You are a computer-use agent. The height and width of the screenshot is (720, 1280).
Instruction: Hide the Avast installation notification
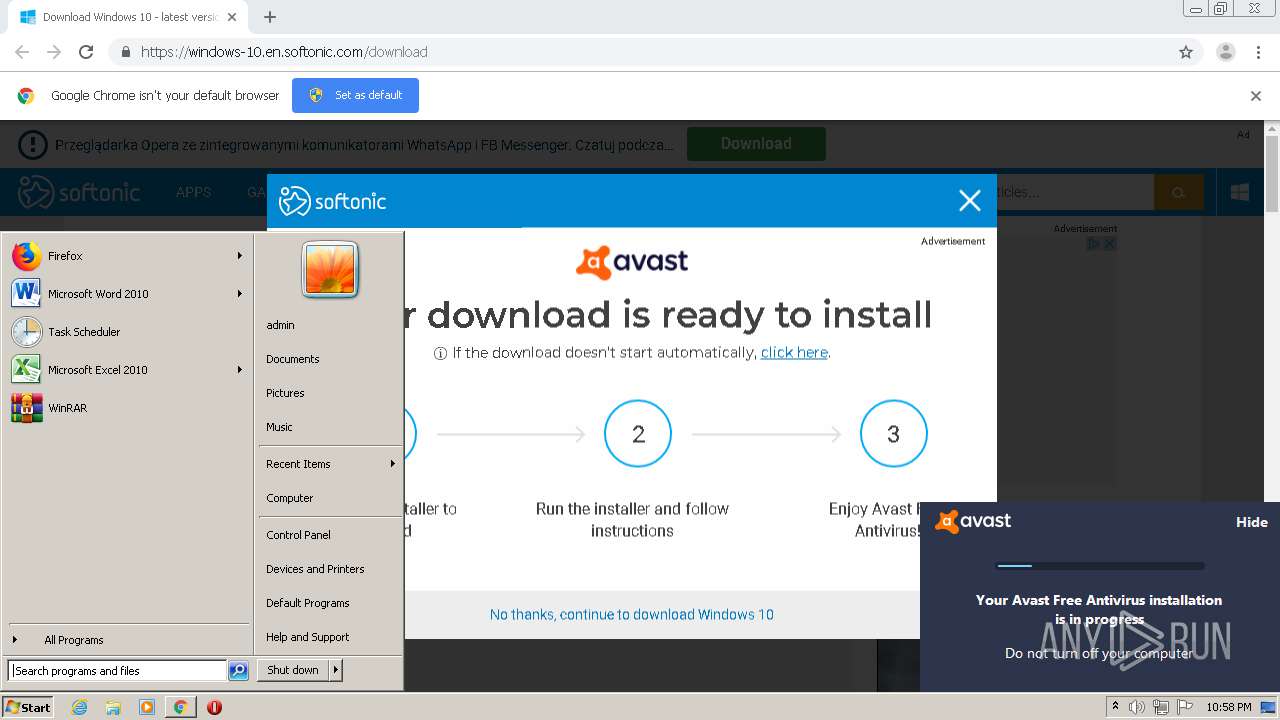(1251, 522)
